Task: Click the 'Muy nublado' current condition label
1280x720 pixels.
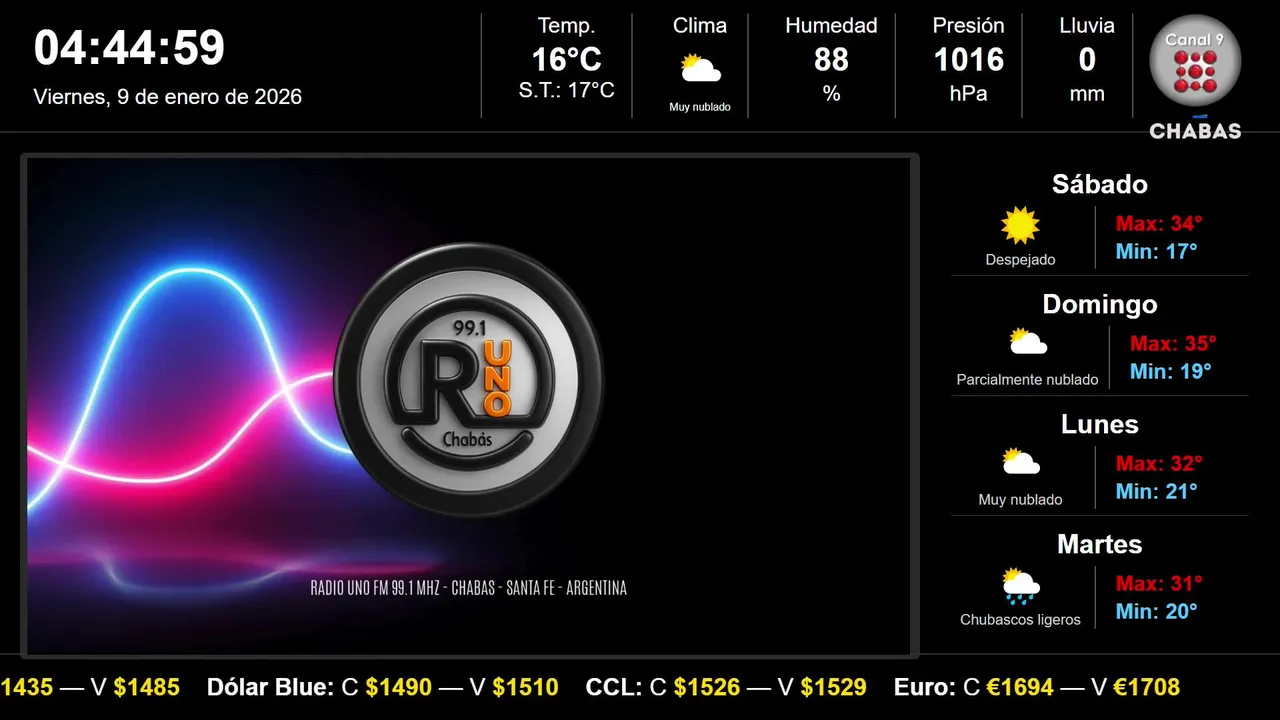Action: tap(700, 107)
